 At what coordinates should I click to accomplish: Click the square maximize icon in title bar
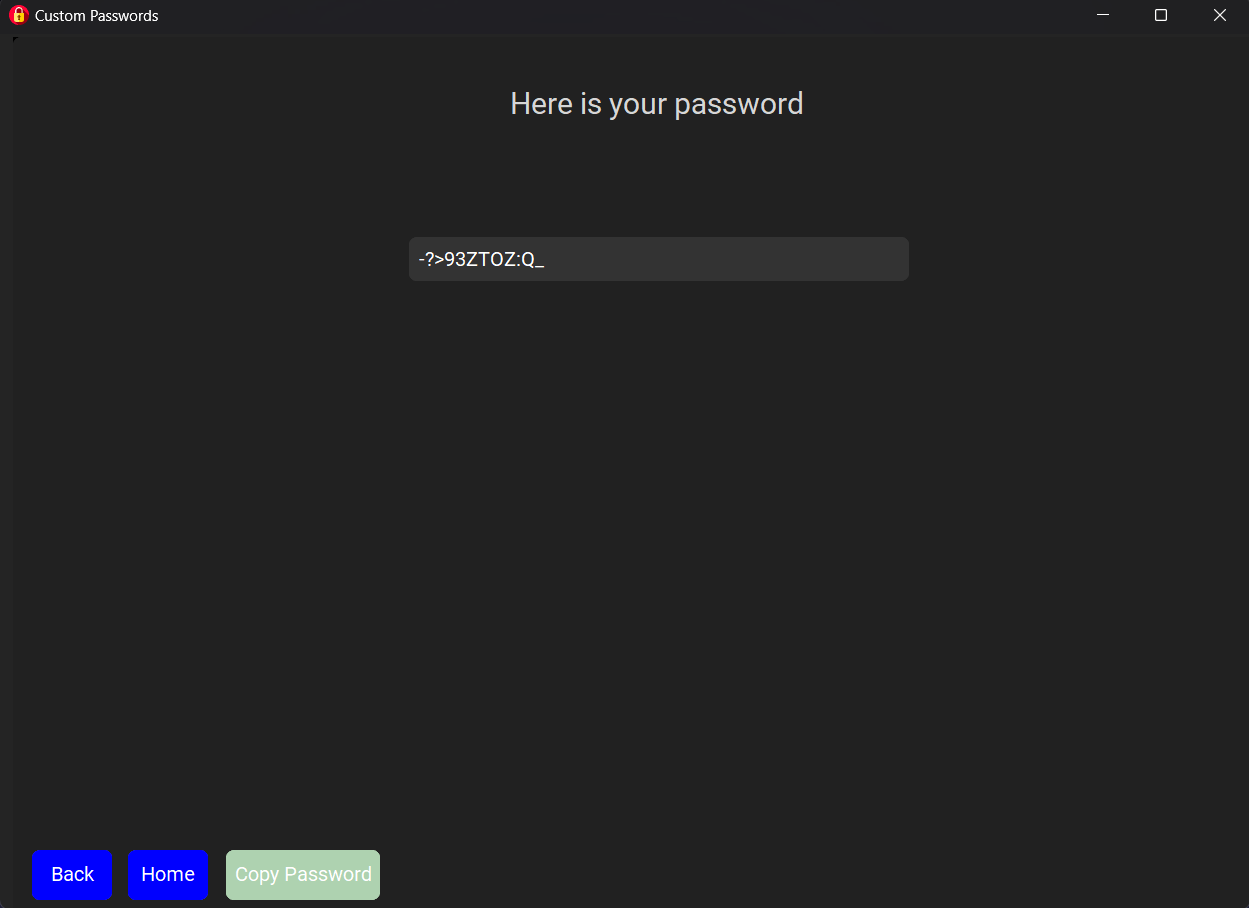pos(1161,15)
